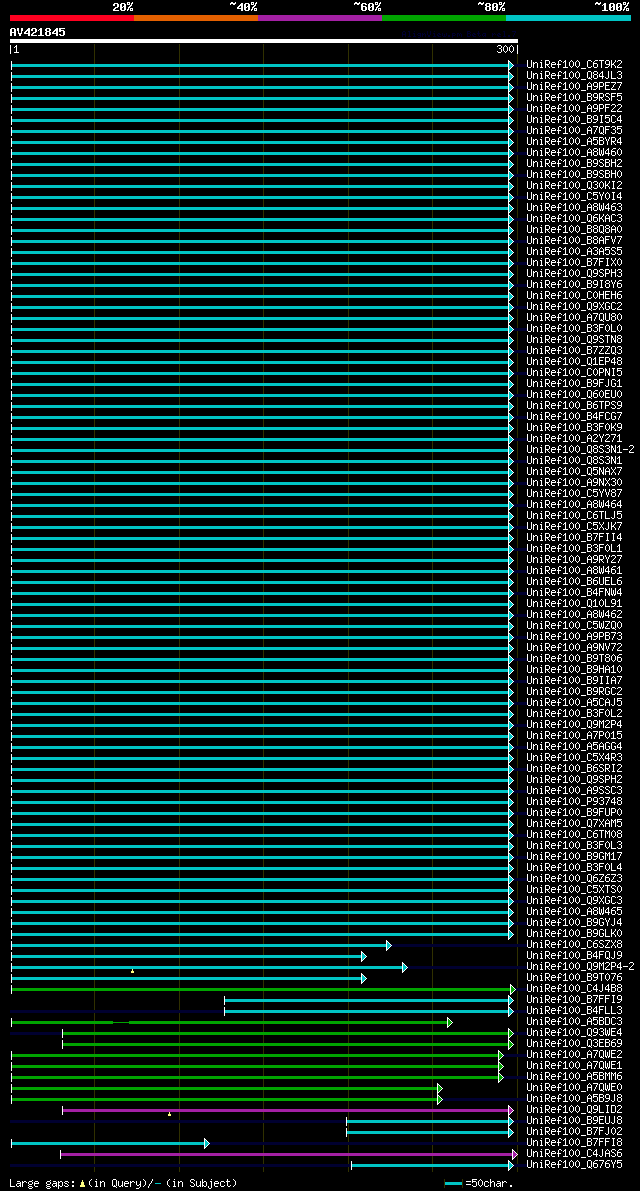Select the UniRef100_P93748 label
The height and width of the screenshot is (1191, 640).
coord(574,802)
